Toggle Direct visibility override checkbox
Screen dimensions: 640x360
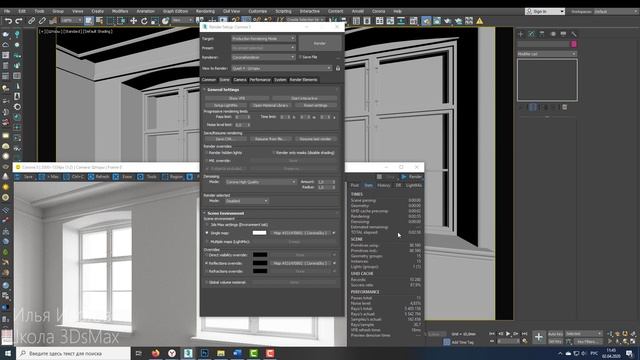pyautogui.click(x=207, y=255)
